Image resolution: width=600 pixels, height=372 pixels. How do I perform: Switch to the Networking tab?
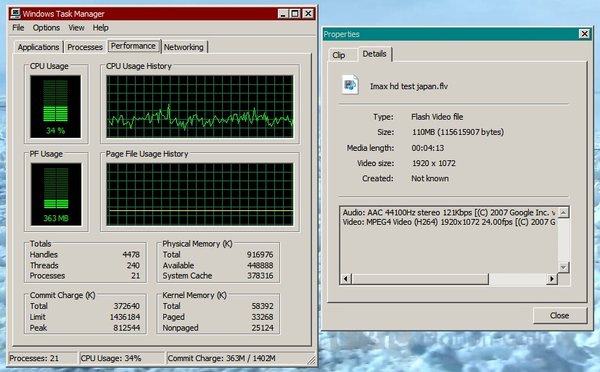tap(184, 47)
